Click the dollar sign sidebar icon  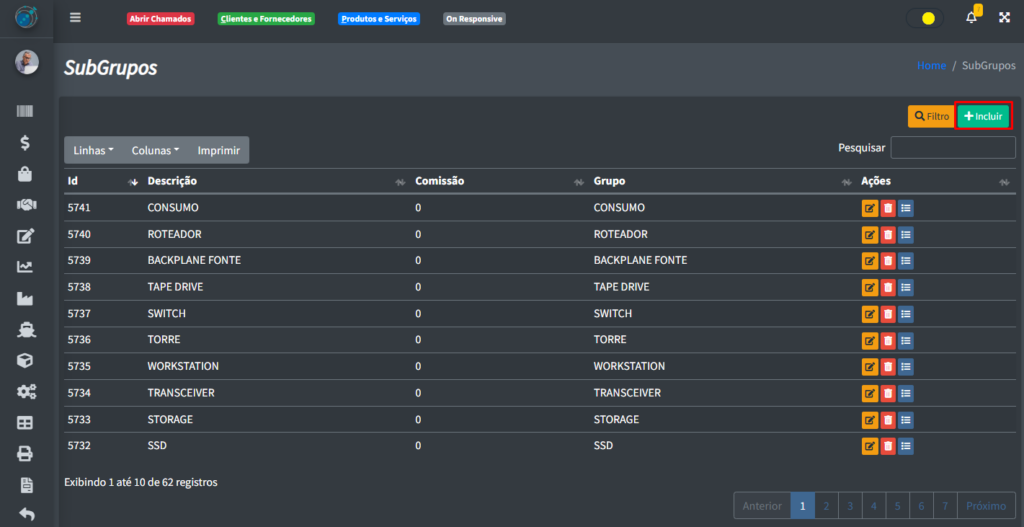click(26, 142)
